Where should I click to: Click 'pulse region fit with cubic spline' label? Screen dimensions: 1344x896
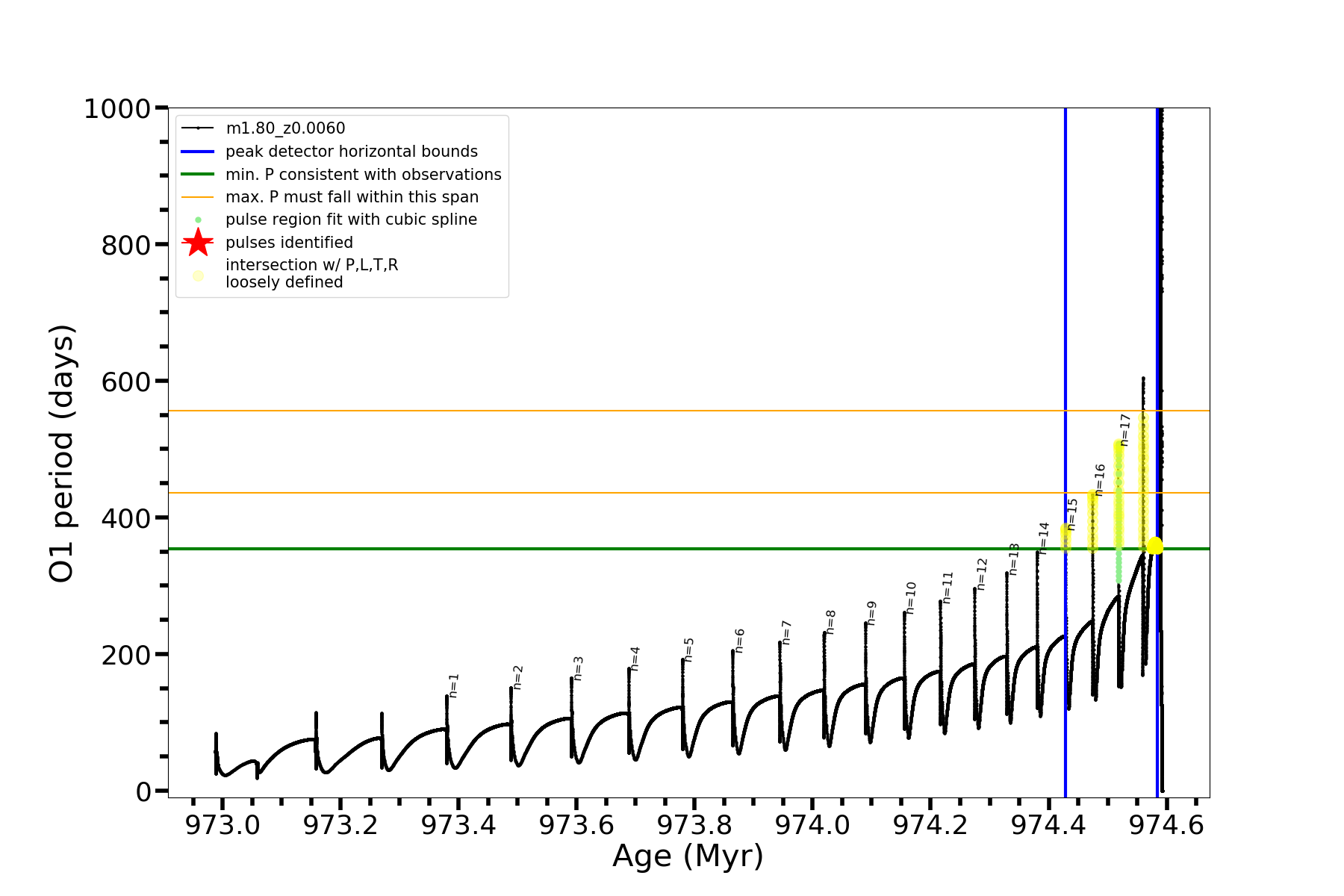(x=351, y=220)
